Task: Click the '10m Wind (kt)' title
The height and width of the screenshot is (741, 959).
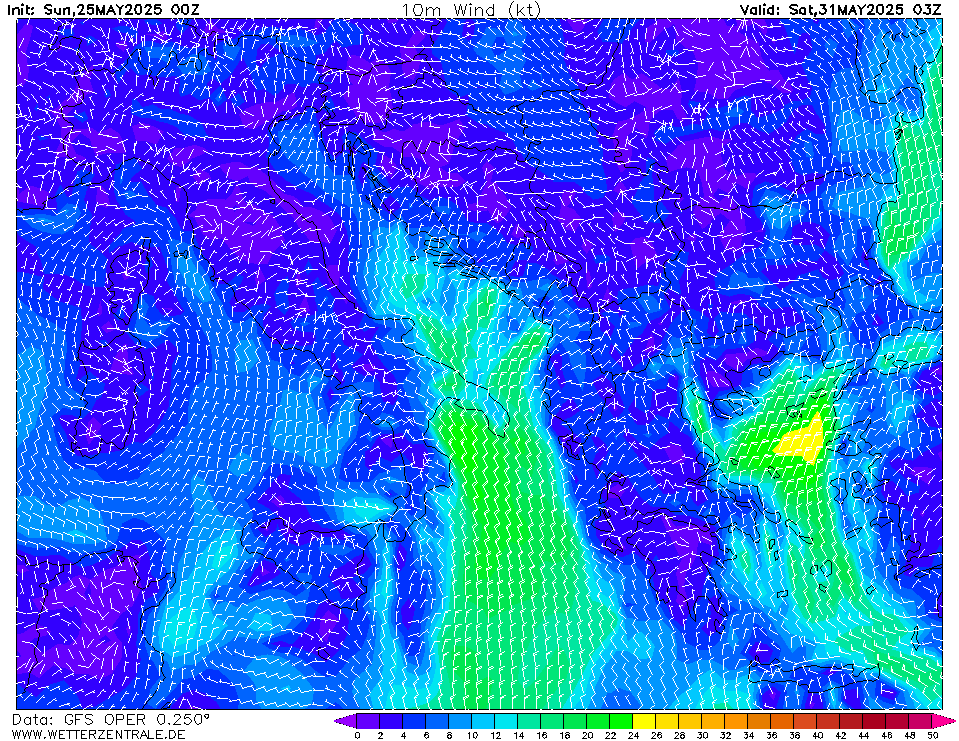Action: [471, 10]
